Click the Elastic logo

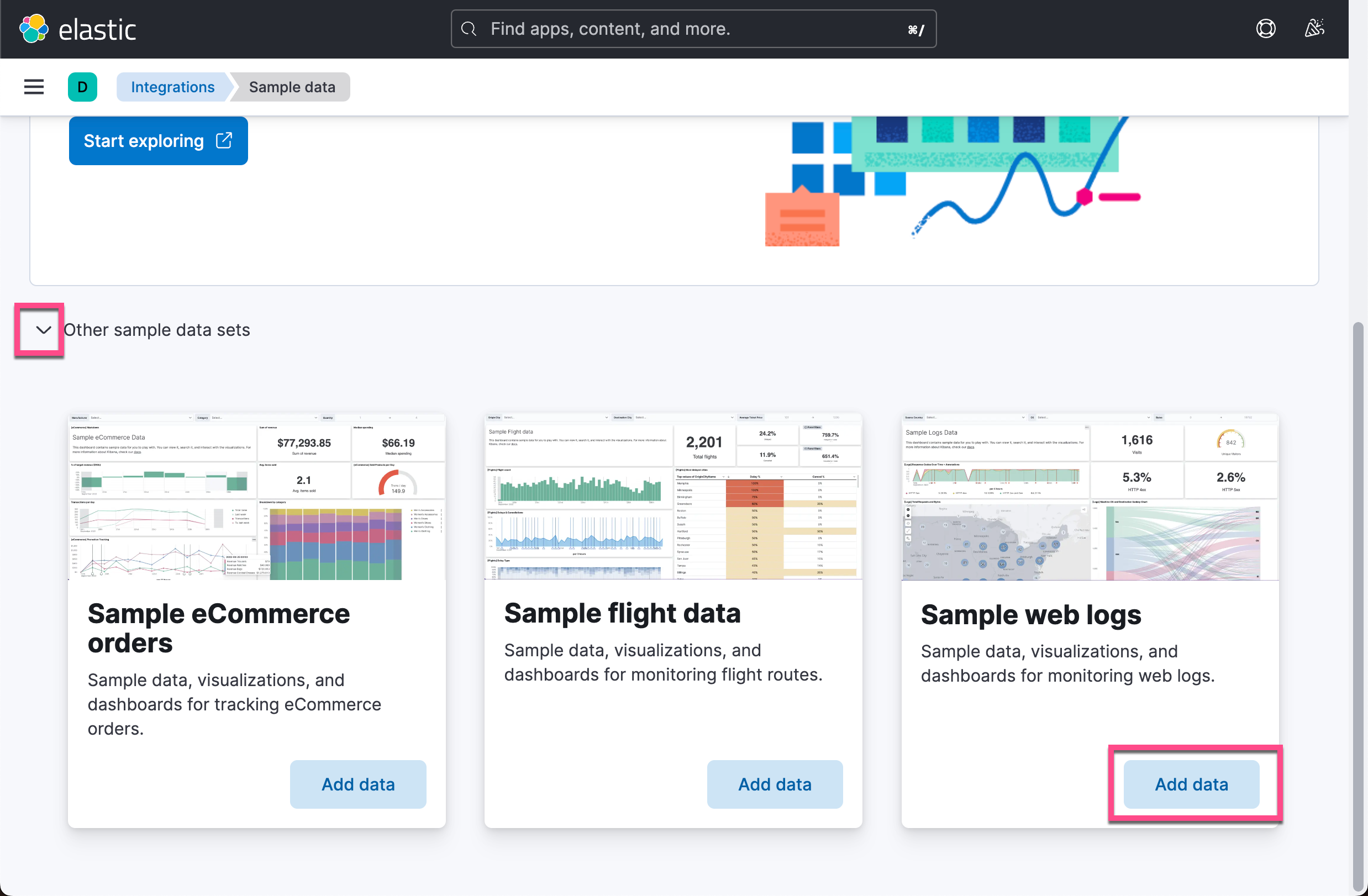click(x=78, y=28)
